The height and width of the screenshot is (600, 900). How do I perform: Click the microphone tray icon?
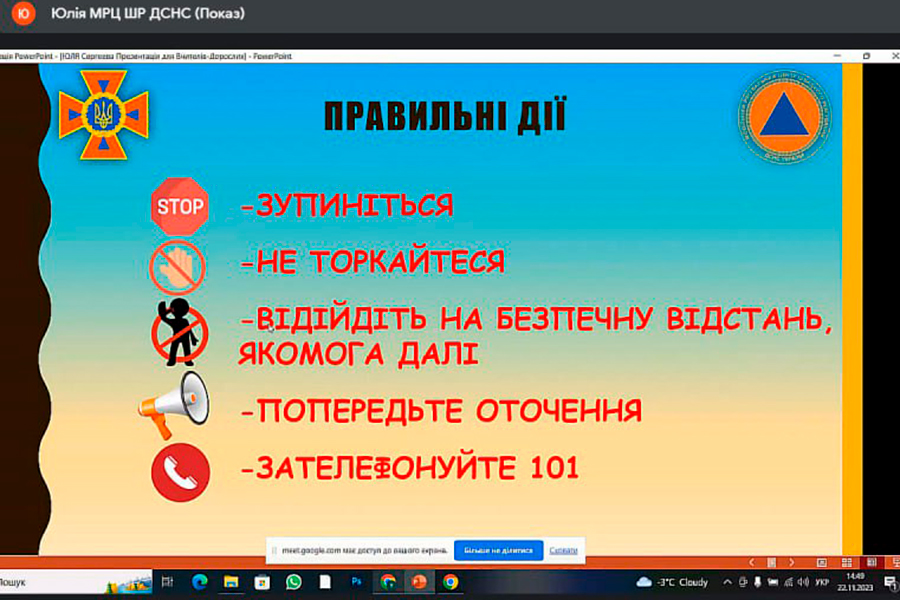[758, 582]
